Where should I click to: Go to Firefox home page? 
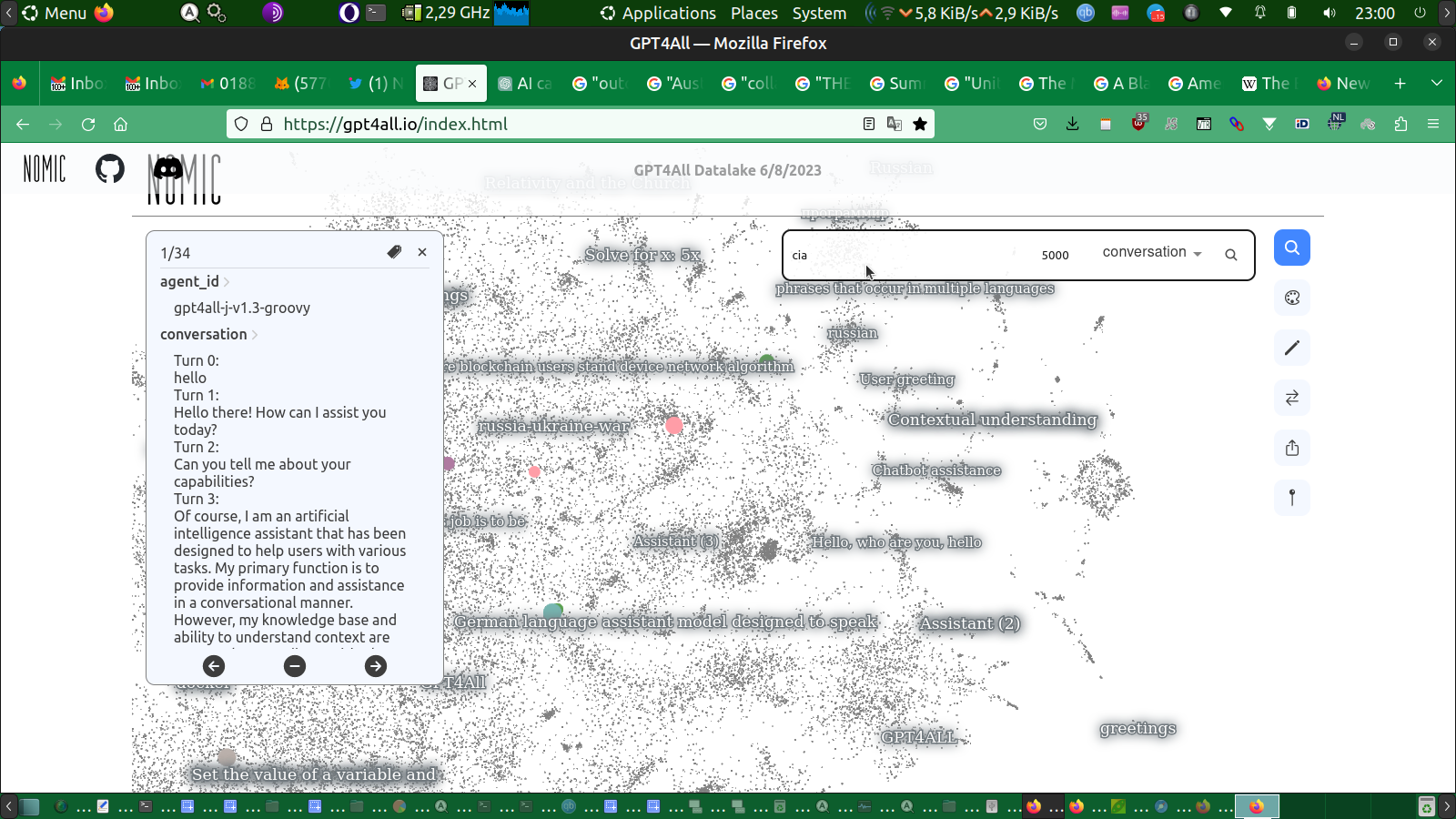[120, 124]
